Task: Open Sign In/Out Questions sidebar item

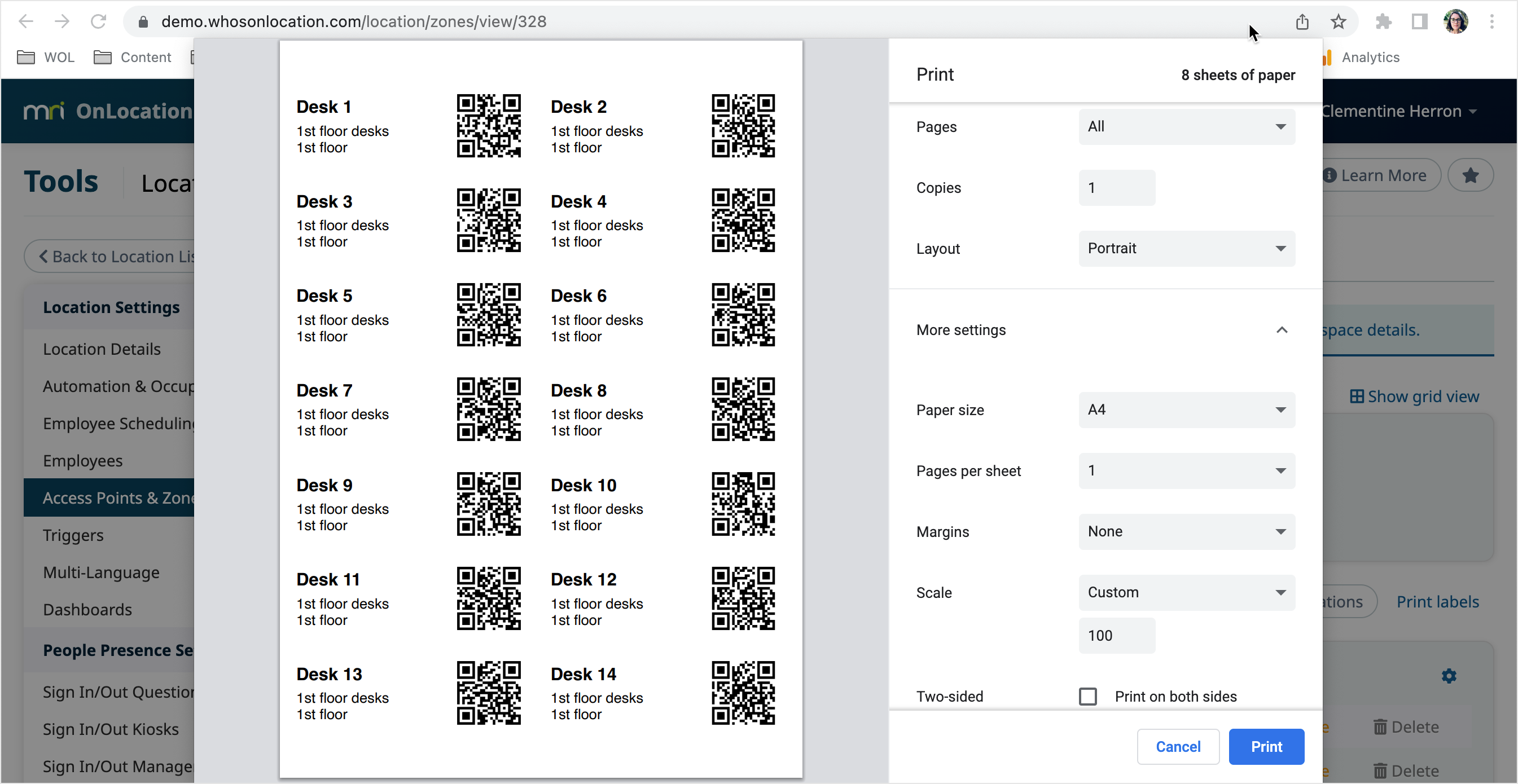Action: (119, 692)
